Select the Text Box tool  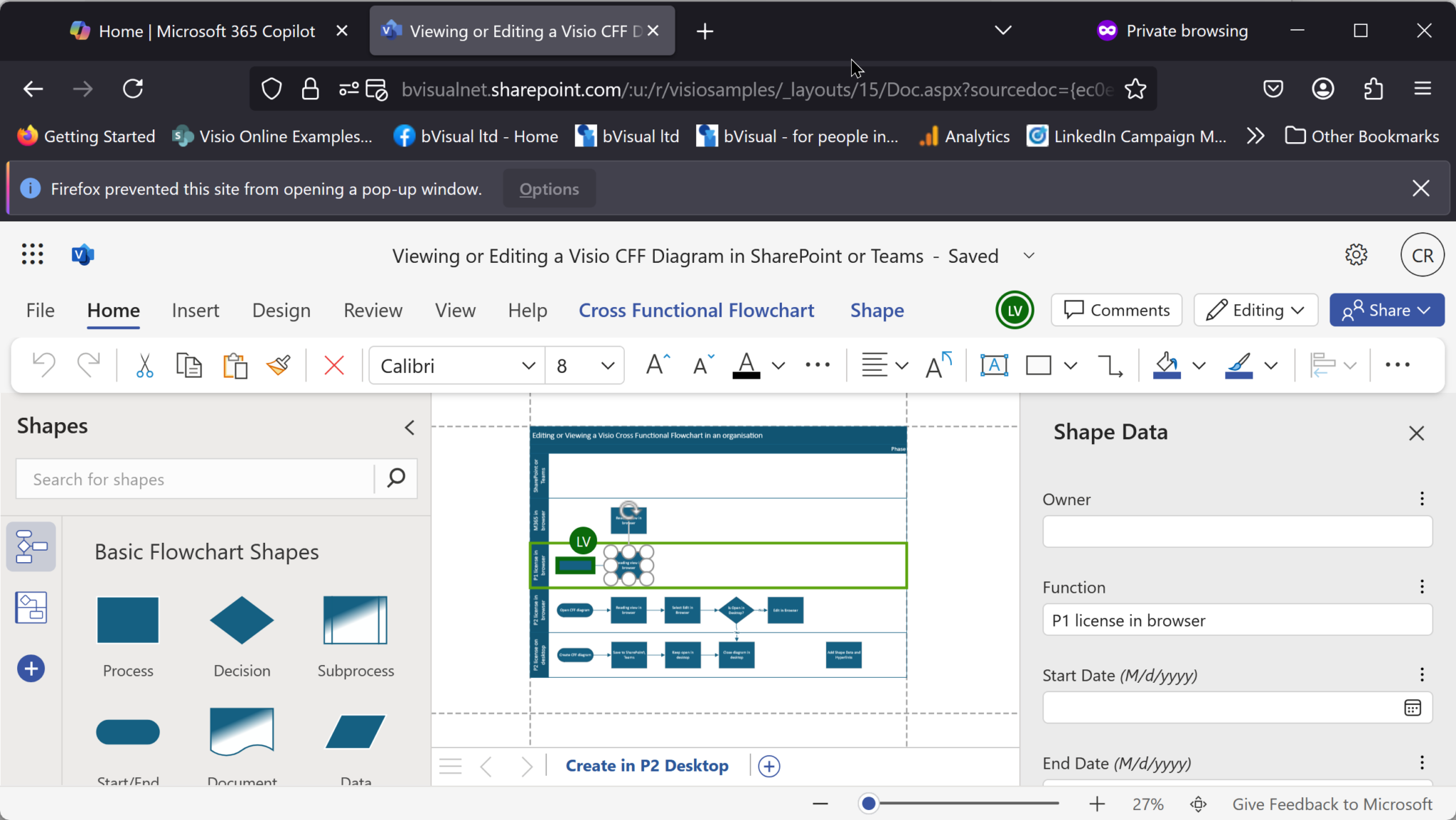click(993, 365)
